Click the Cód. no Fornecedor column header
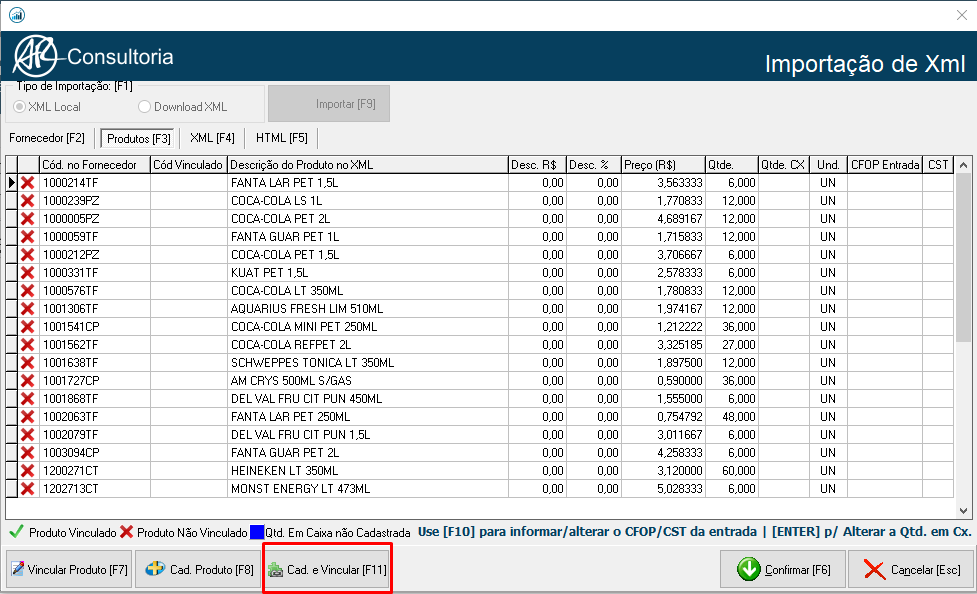977x594 pixels. [x=95, y=165]
